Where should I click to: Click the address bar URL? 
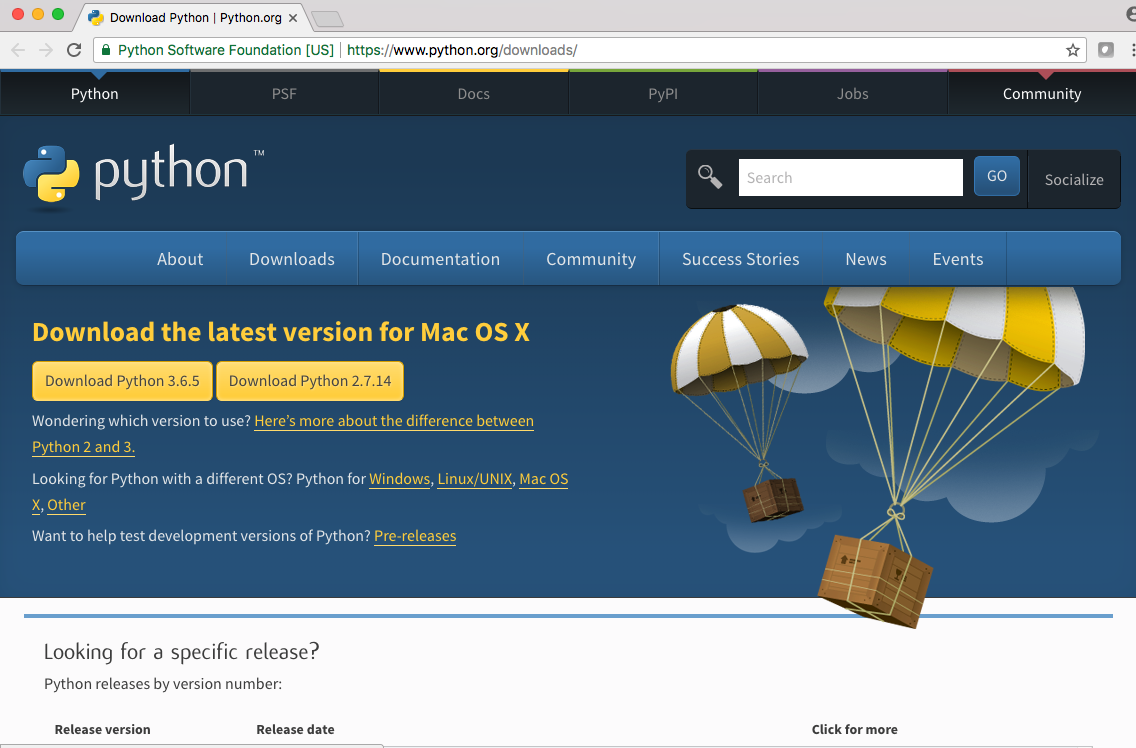462,50
